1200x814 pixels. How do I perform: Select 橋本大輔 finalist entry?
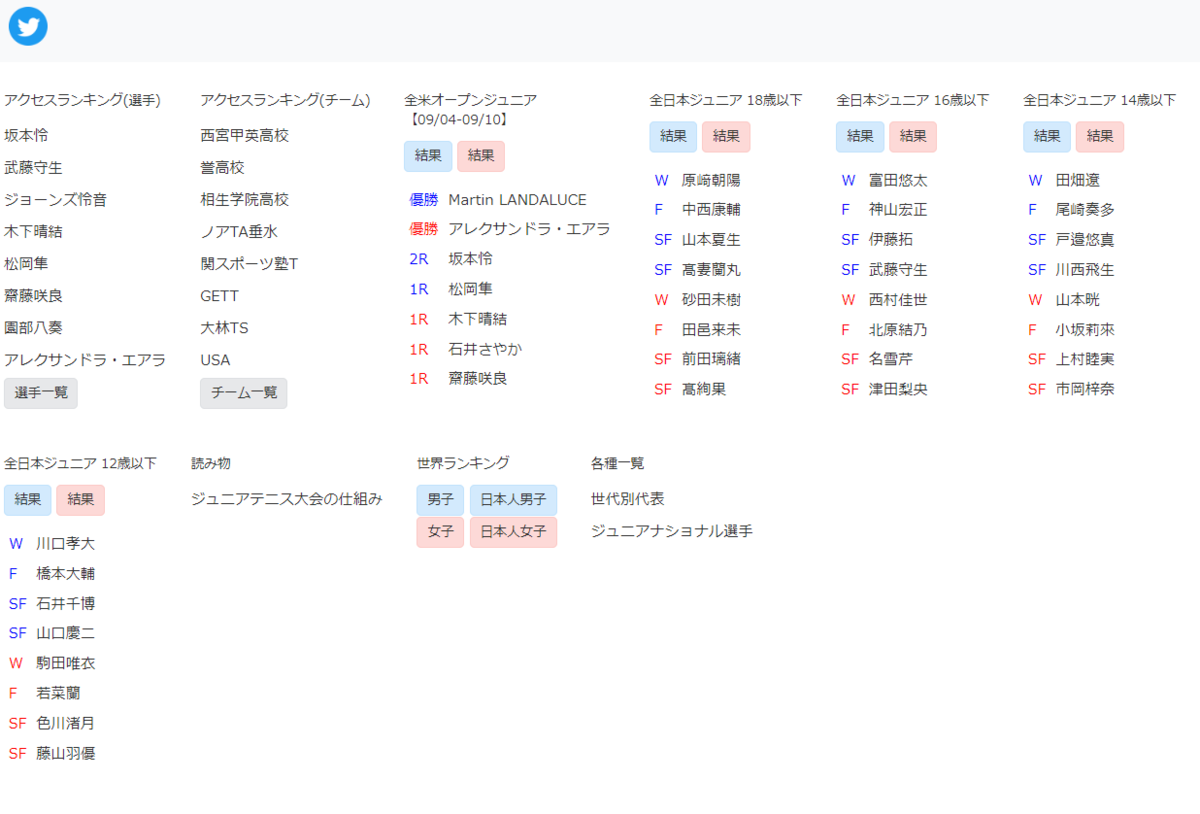[x=66, y=574]
